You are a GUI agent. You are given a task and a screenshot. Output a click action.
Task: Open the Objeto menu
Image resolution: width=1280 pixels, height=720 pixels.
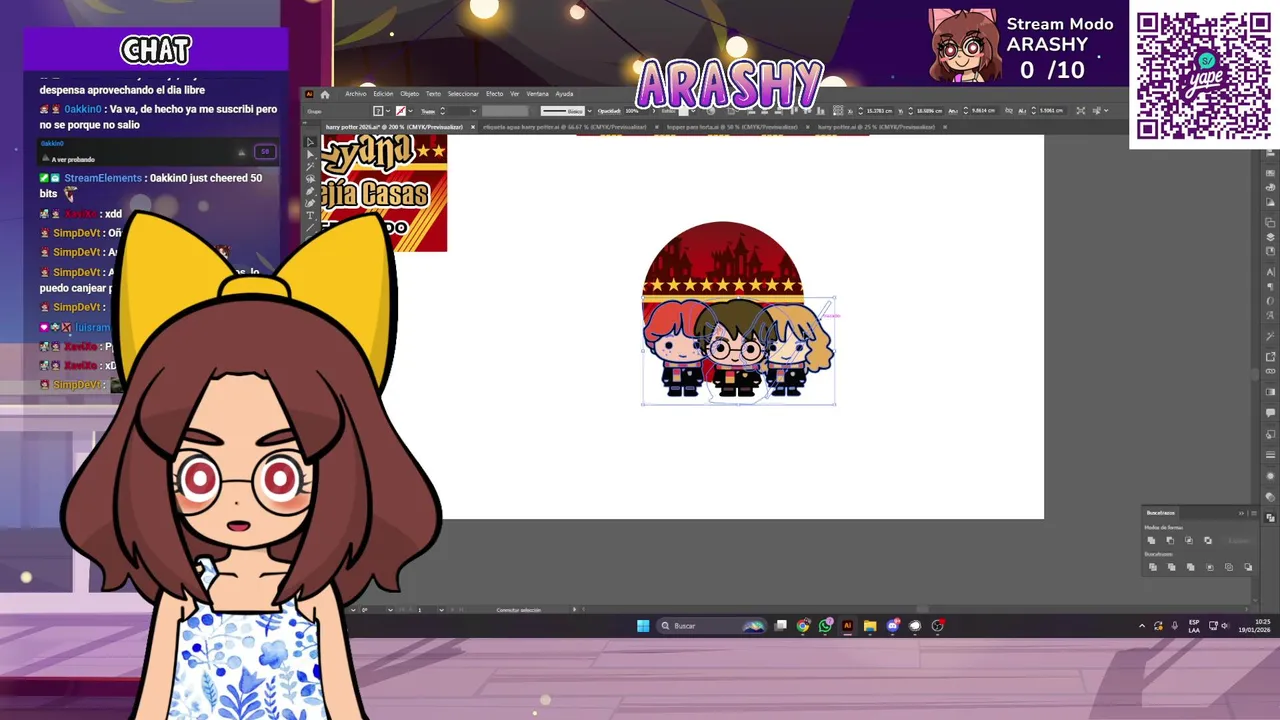(410, 94)
